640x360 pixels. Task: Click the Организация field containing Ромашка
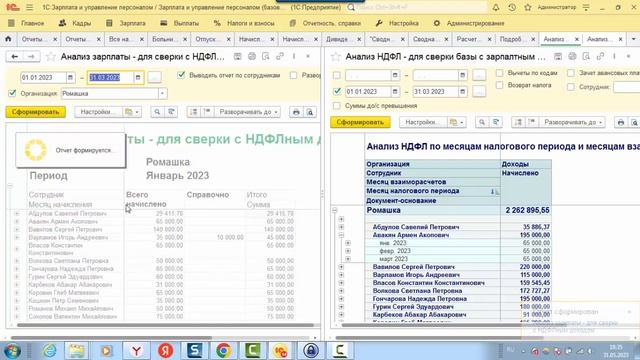click(109, 93)
